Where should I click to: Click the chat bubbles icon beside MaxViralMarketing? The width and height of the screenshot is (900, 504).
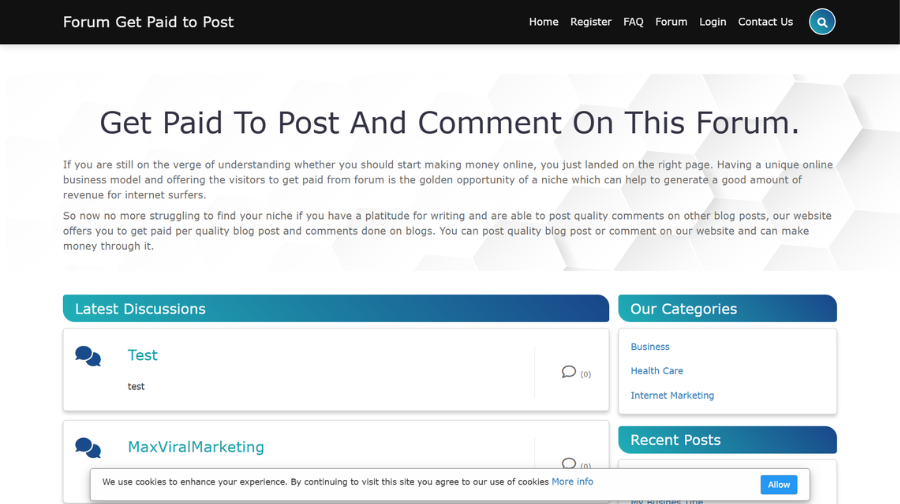(x=88, y=448)
